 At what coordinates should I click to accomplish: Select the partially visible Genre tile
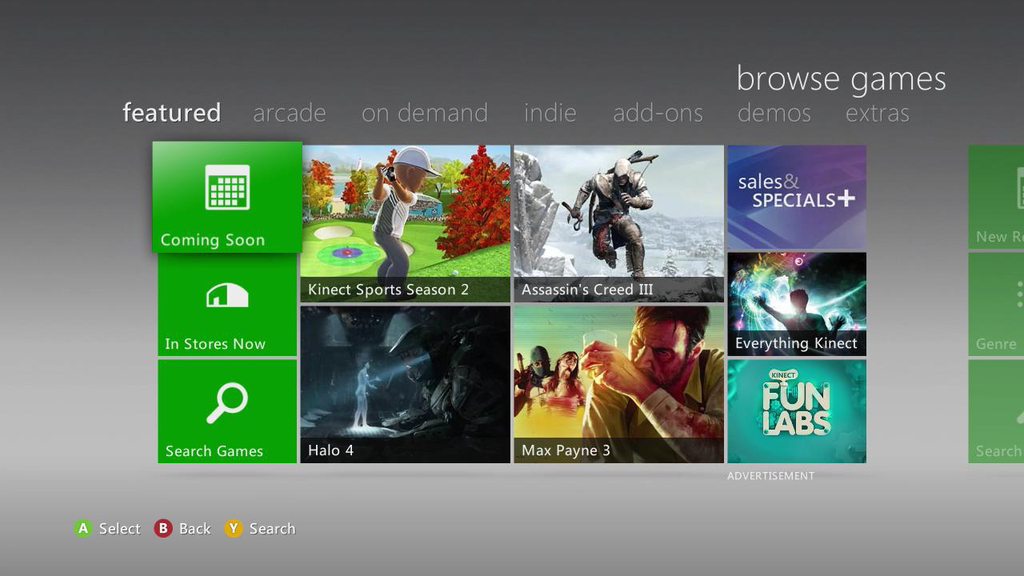tap(996, 304)
